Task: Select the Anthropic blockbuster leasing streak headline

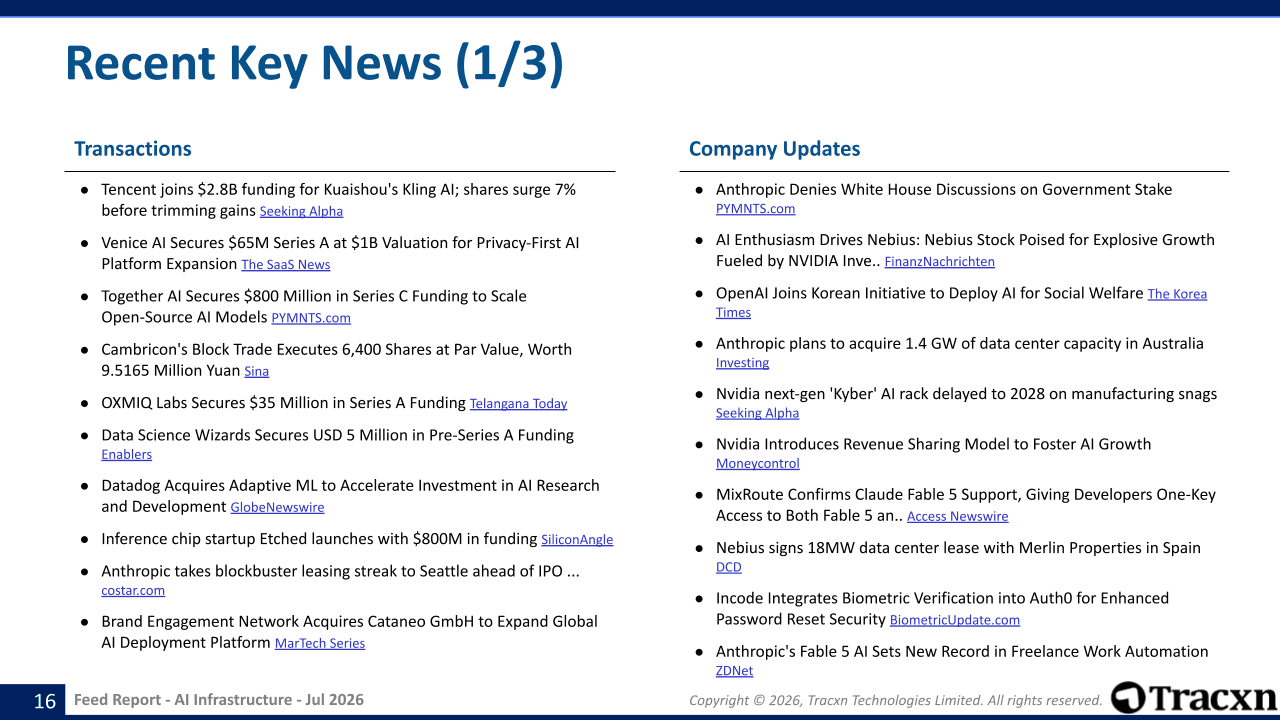Action: tap(341, 571)
